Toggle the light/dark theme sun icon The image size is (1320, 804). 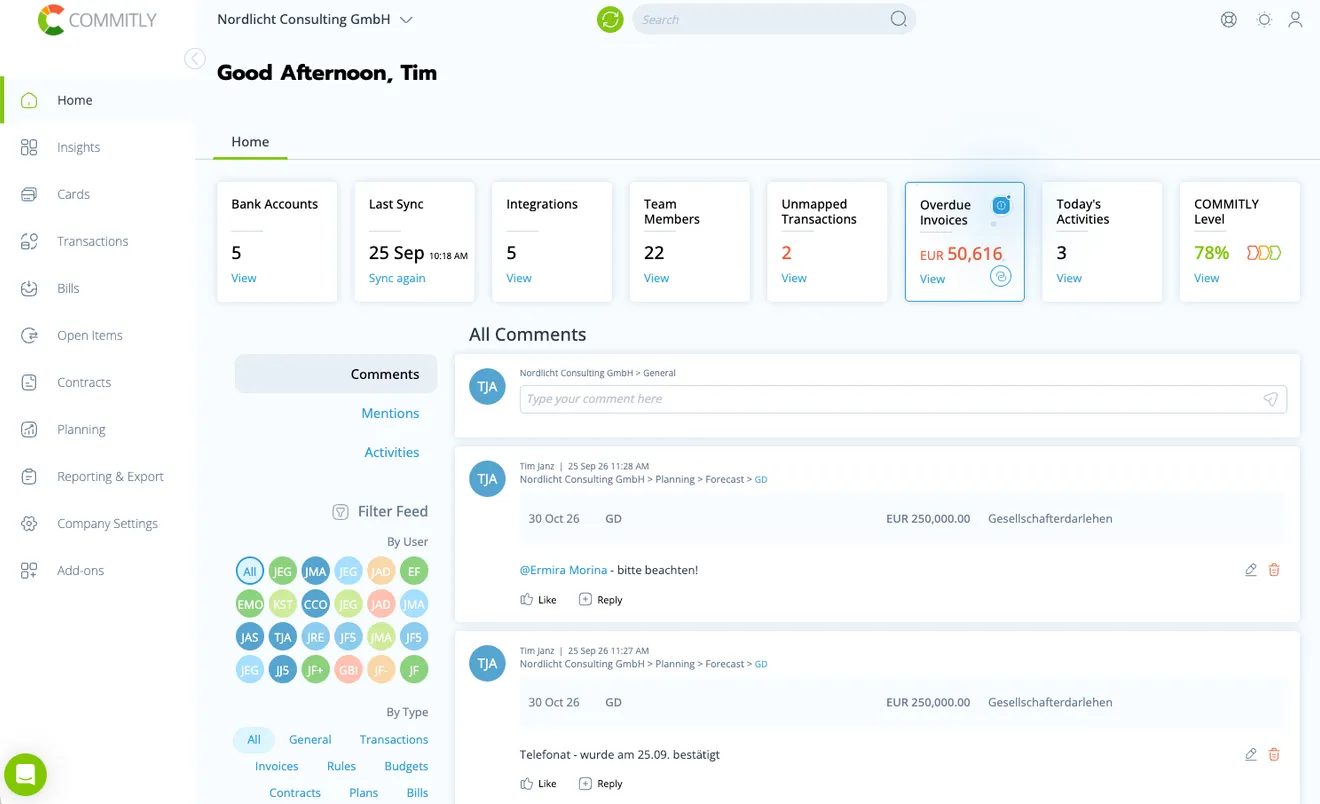[x=1264, y=19]
